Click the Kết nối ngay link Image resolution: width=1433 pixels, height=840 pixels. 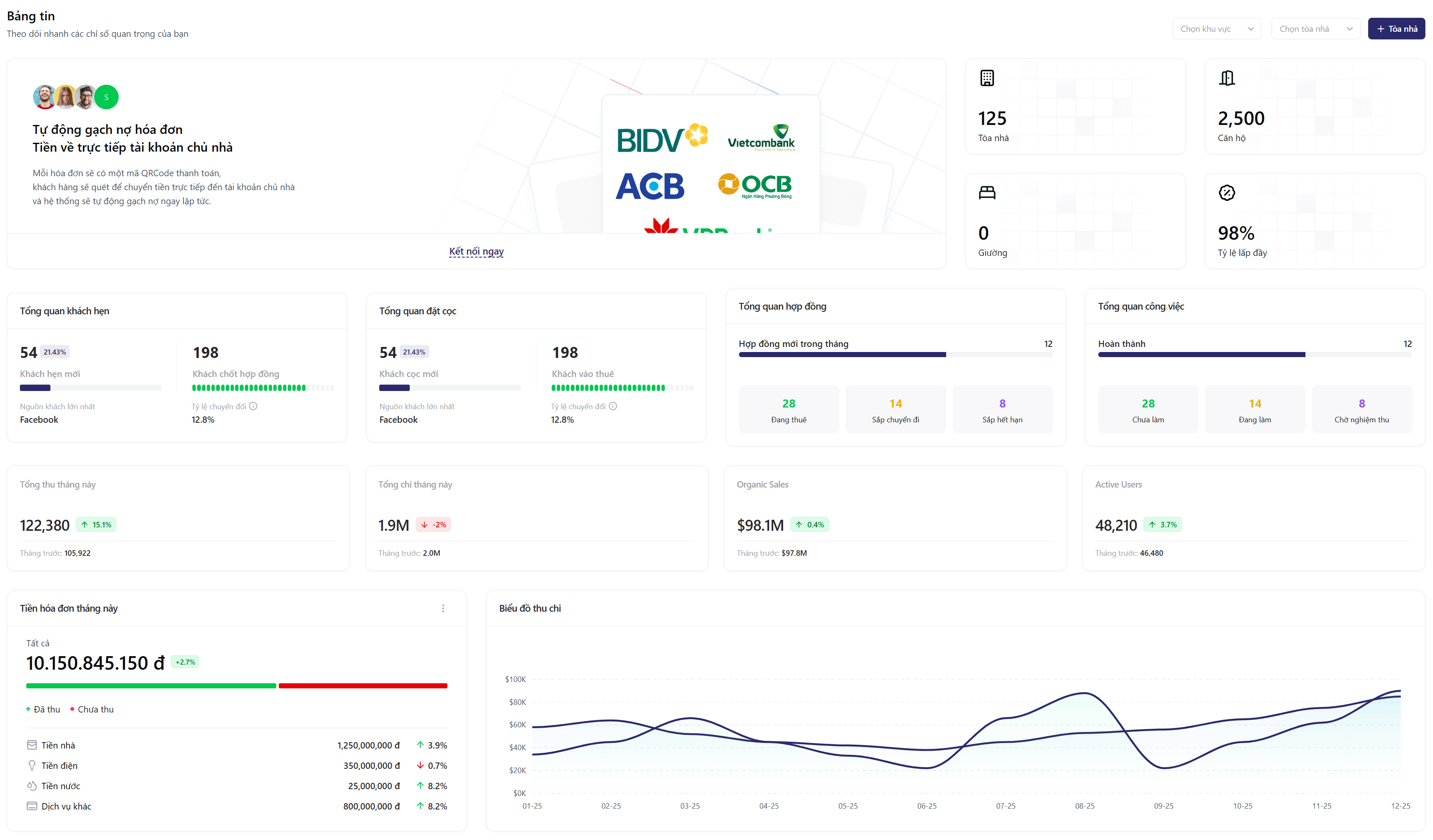coord(476,251)
